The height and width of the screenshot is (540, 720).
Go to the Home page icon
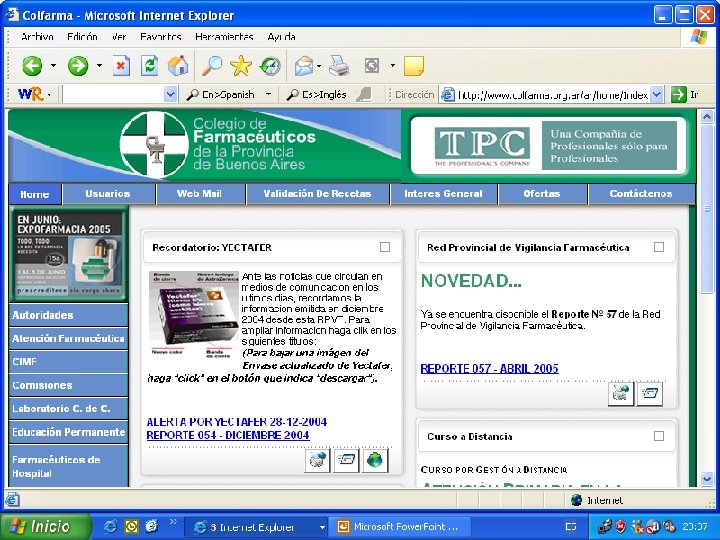tap(178, 66)
